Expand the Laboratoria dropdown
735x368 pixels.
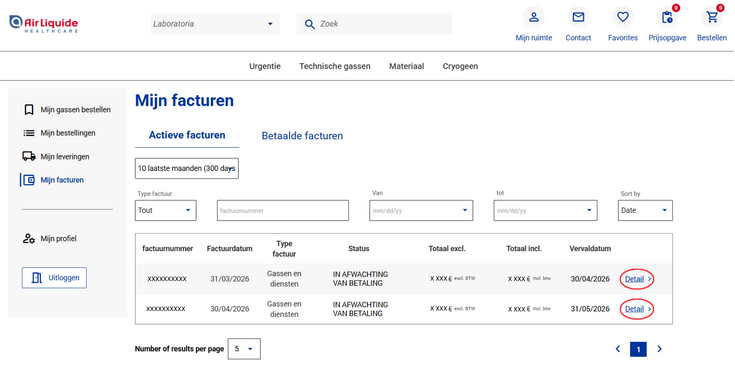(x=215, y=24)
